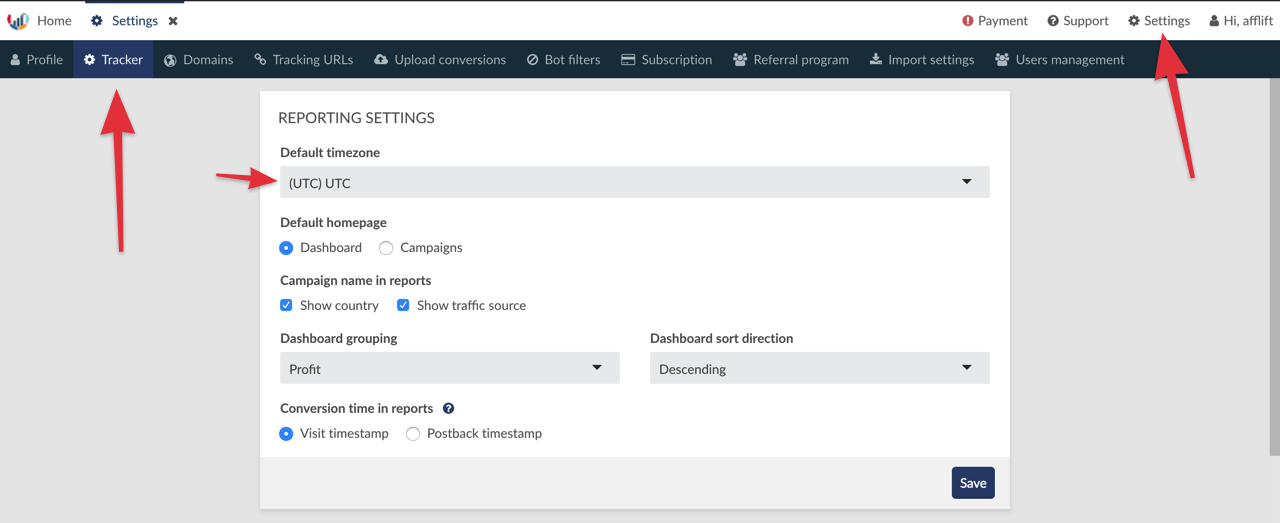Click the top-right Settings gear icon

(1134, 20)
